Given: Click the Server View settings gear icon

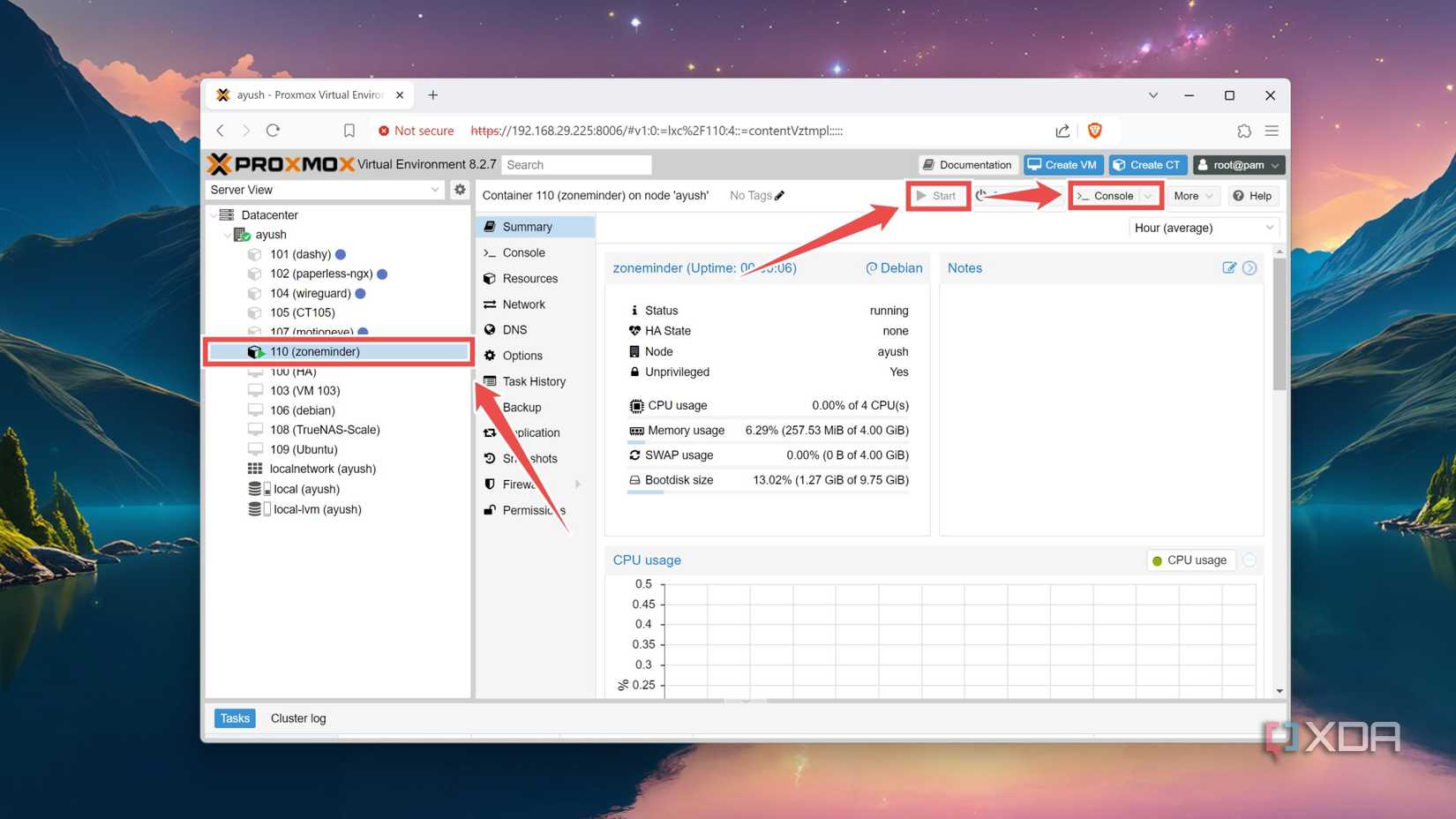Looking at the screenshot, I should [460, 189].
